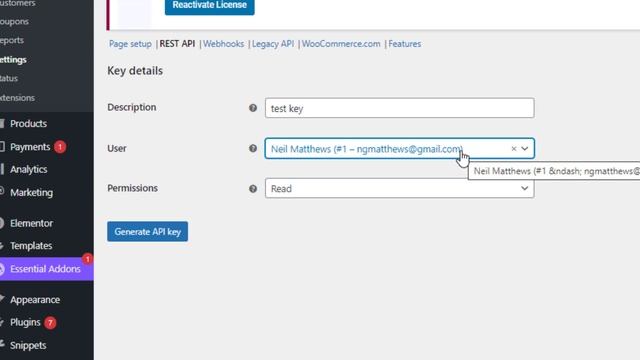Click Generate API key button
The image size is (640, 360).
147,231
